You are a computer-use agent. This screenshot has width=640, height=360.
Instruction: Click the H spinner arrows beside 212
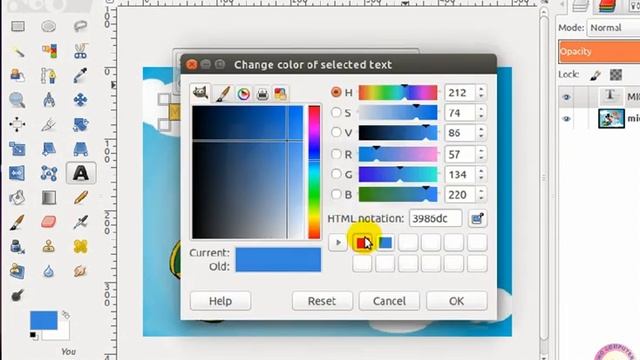[x=481, y=92]
